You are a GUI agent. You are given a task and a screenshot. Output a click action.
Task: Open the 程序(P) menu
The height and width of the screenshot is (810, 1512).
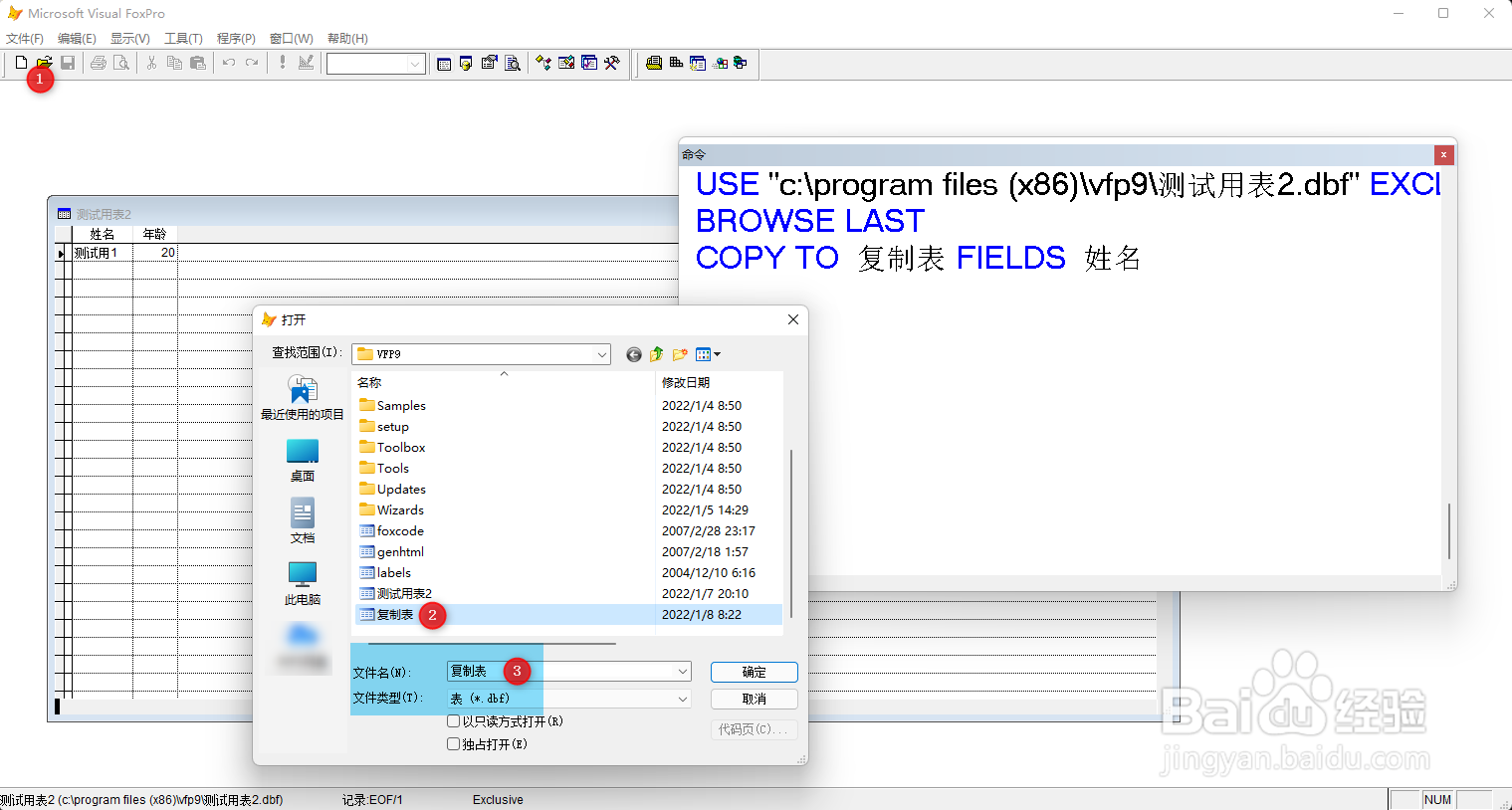(x=236, y=38)
